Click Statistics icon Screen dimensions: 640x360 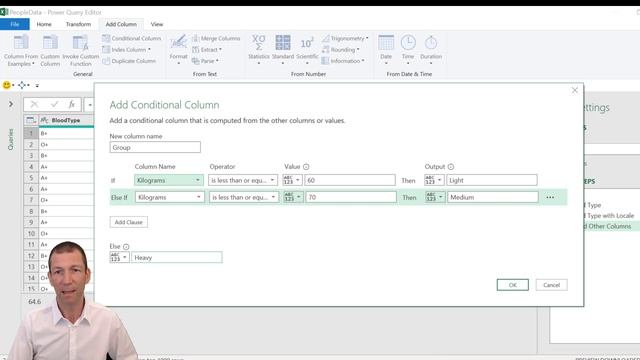(x=259, y=49)
